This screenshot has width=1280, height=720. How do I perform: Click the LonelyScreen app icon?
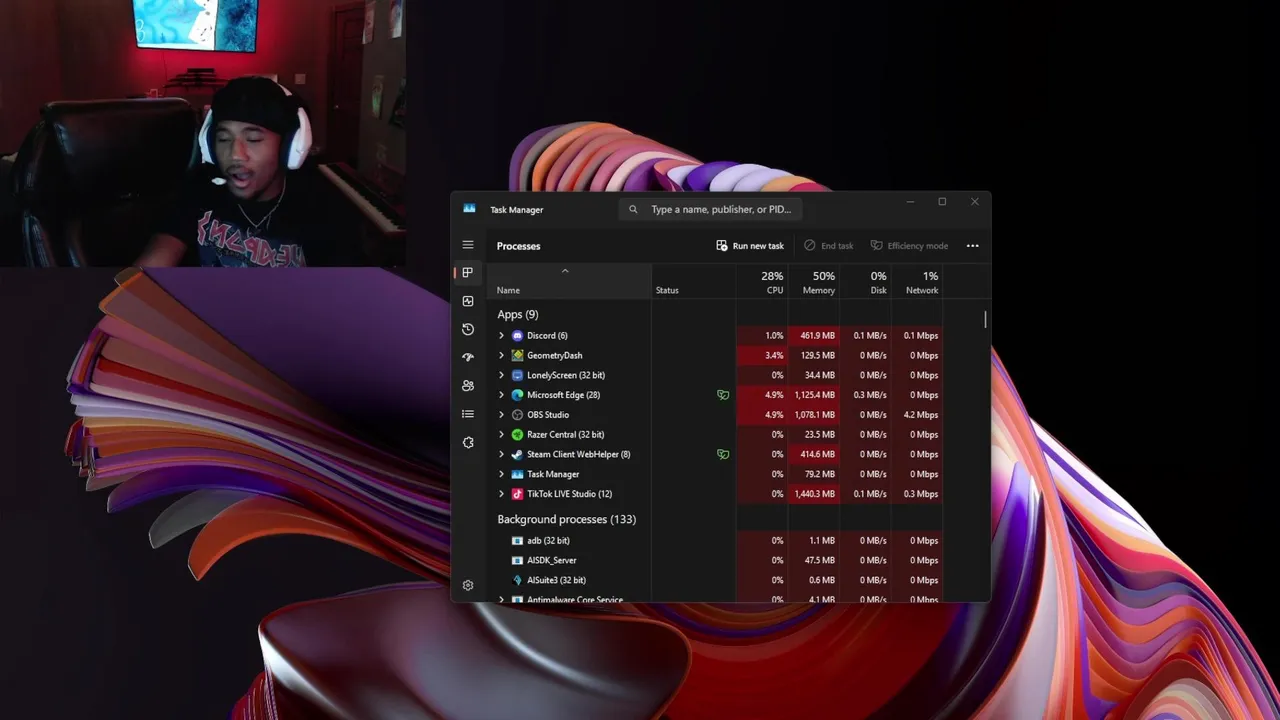(x=517, y=375)
